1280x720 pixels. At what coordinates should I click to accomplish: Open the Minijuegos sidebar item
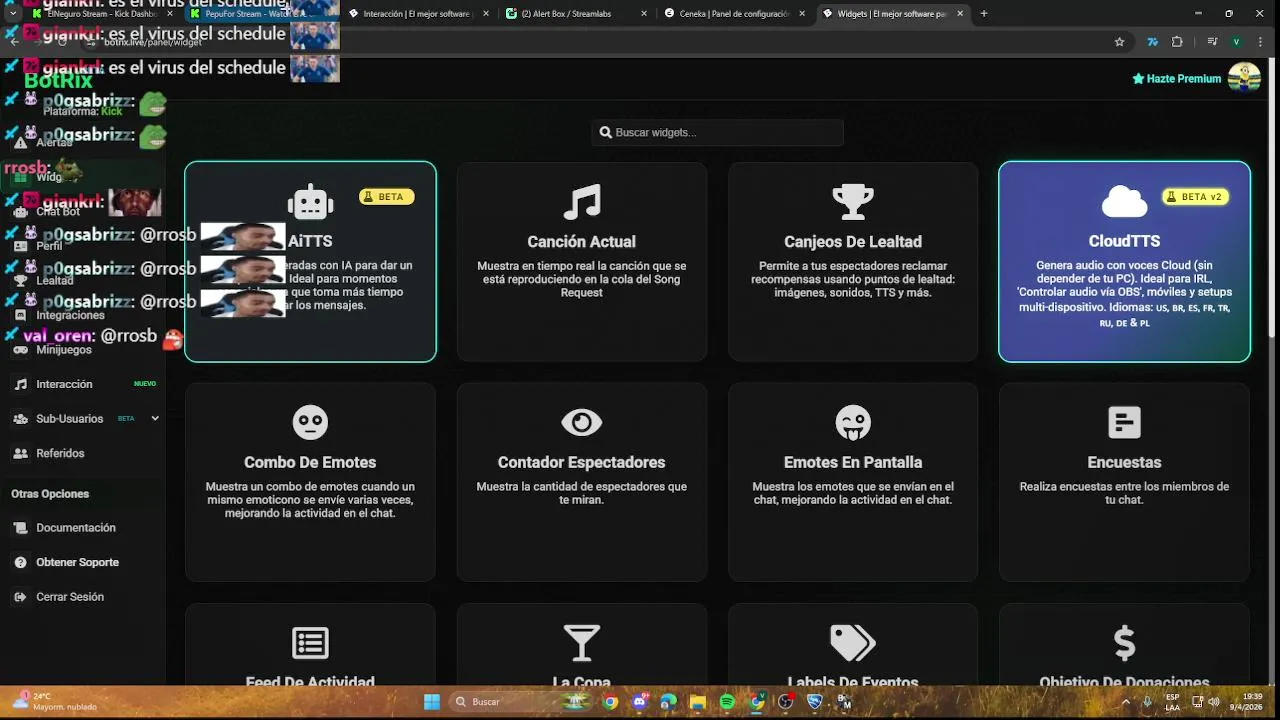pyautogui.click(x=64, y=350)
